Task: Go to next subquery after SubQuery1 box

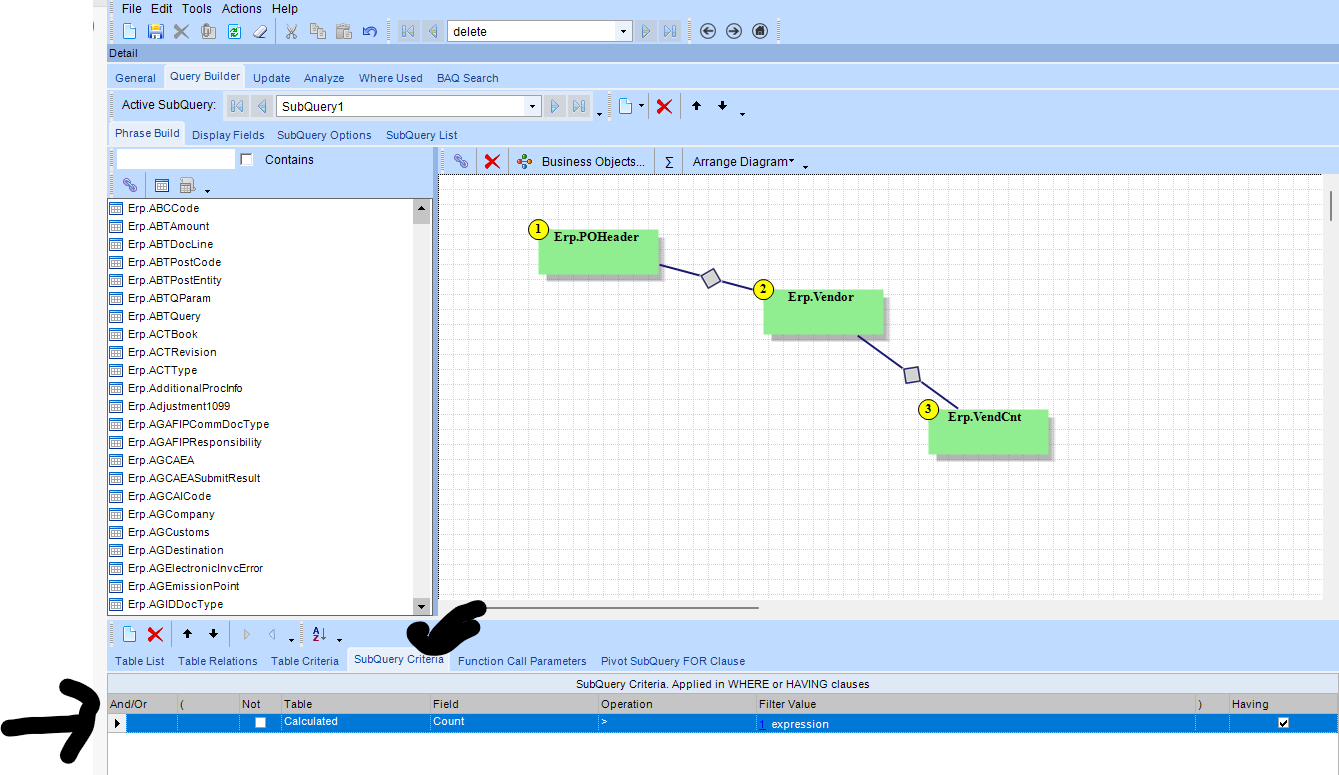Action: (x=555, y=106)
